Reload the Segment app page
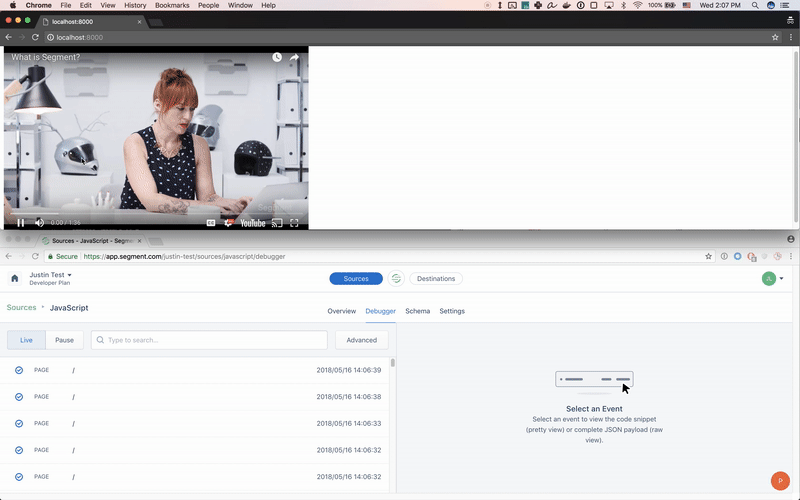Viewport: 800px width, 500px height. (35, 256)
